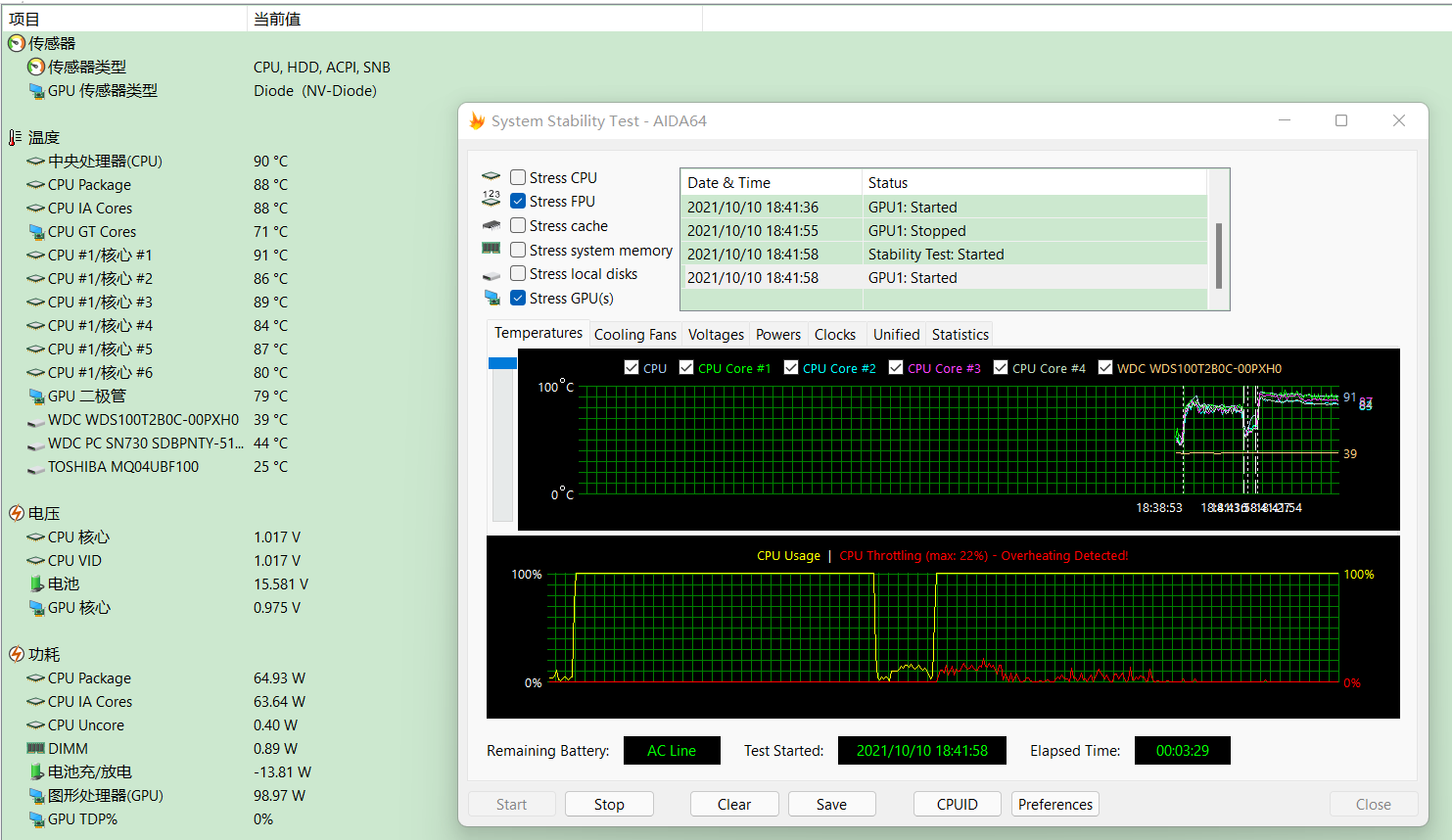Click the GPU TDP% icon

36,818
